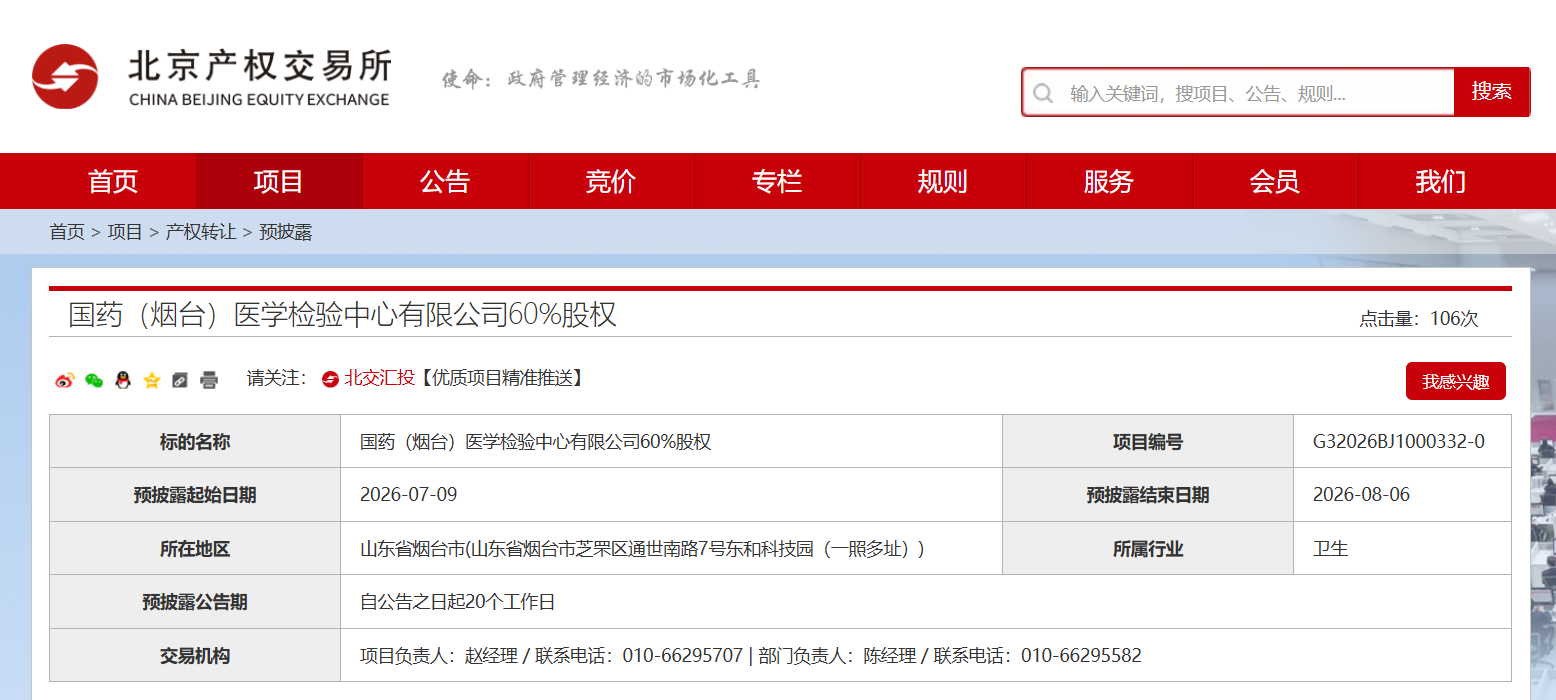Click the end date 2026-08-06
Viewport: 1556px width, 700px height.
click(x=1361, y=495)
